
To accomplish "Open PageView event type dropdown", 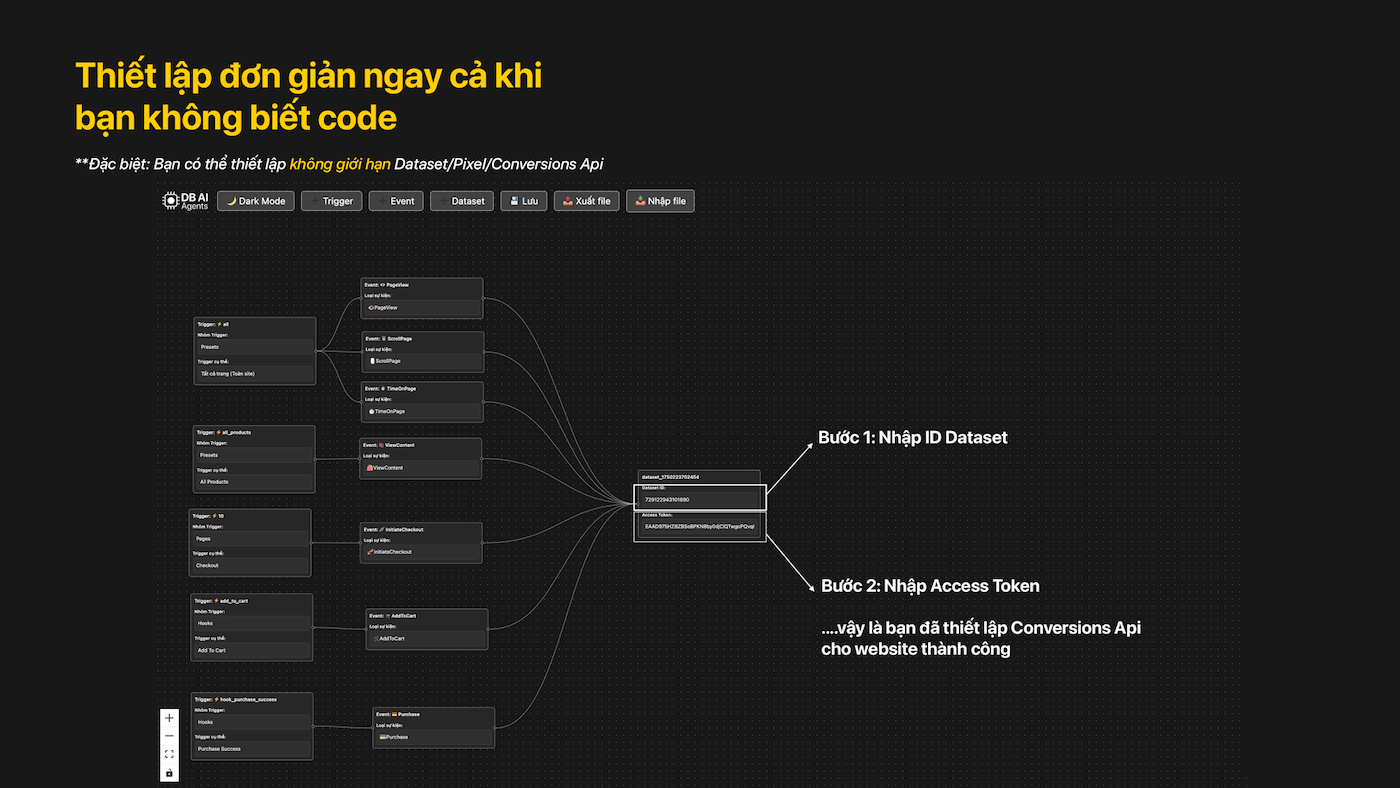I will (421, 308).
